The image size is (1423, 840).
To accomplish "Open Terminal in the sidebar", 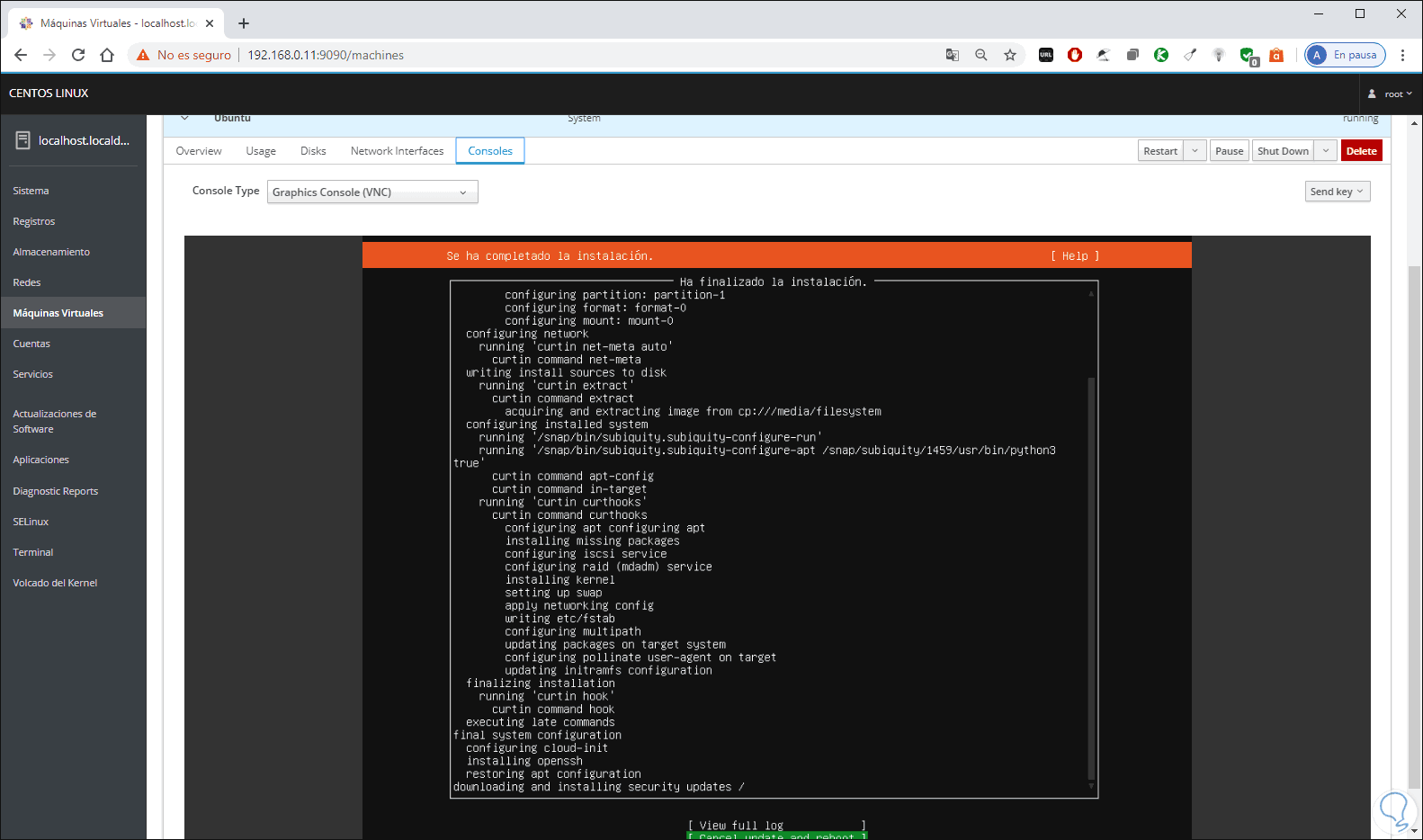I will pos(33,552).
